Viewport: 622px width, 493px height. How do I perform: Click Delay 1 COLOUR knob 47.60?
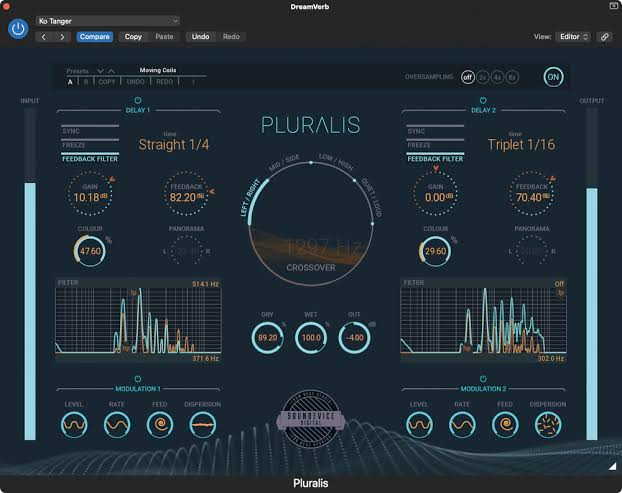pos(90,251)
